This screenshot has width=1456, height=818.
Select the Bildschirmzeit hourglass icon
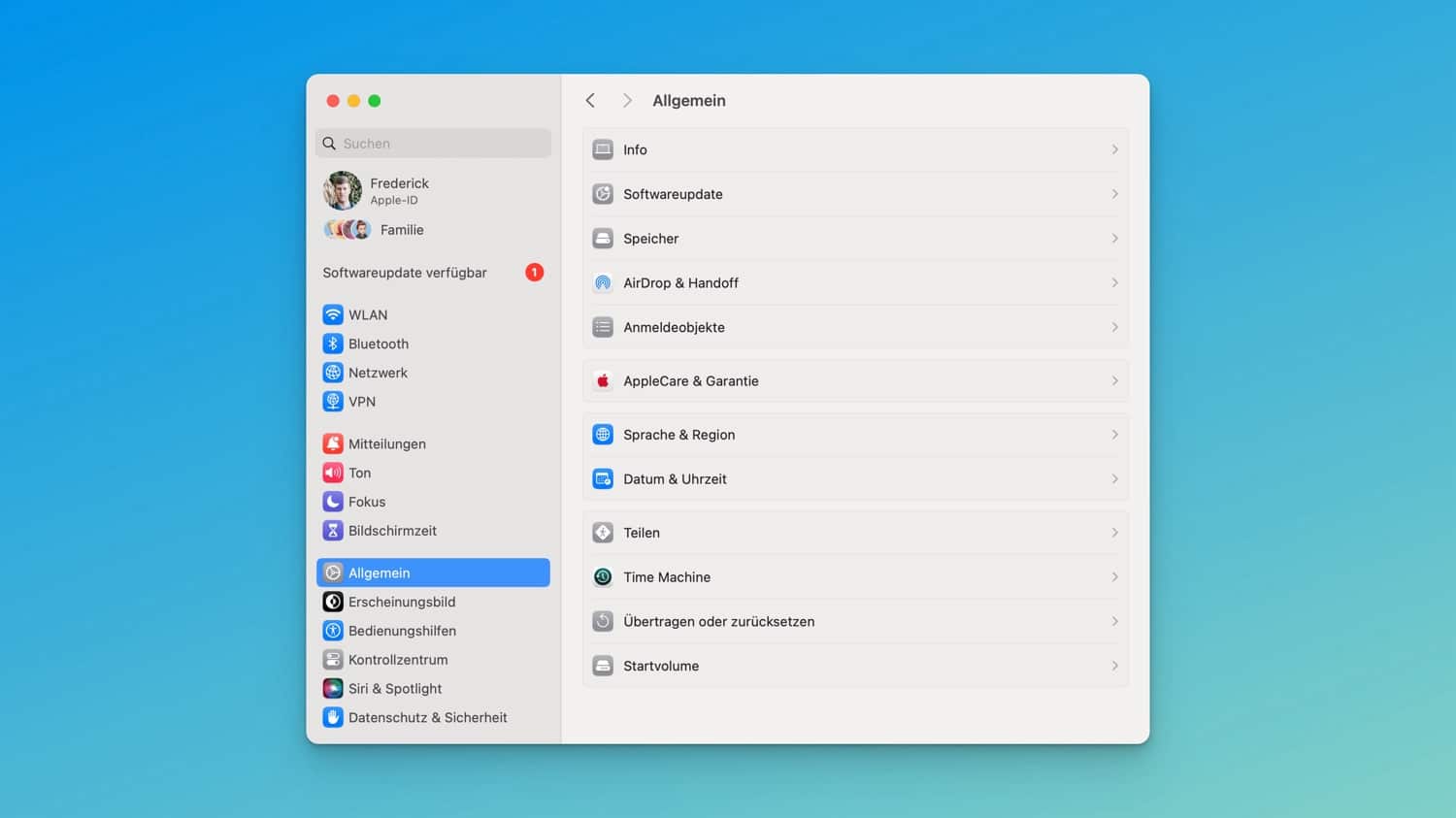pyautogui.click(x=333, y=531)
